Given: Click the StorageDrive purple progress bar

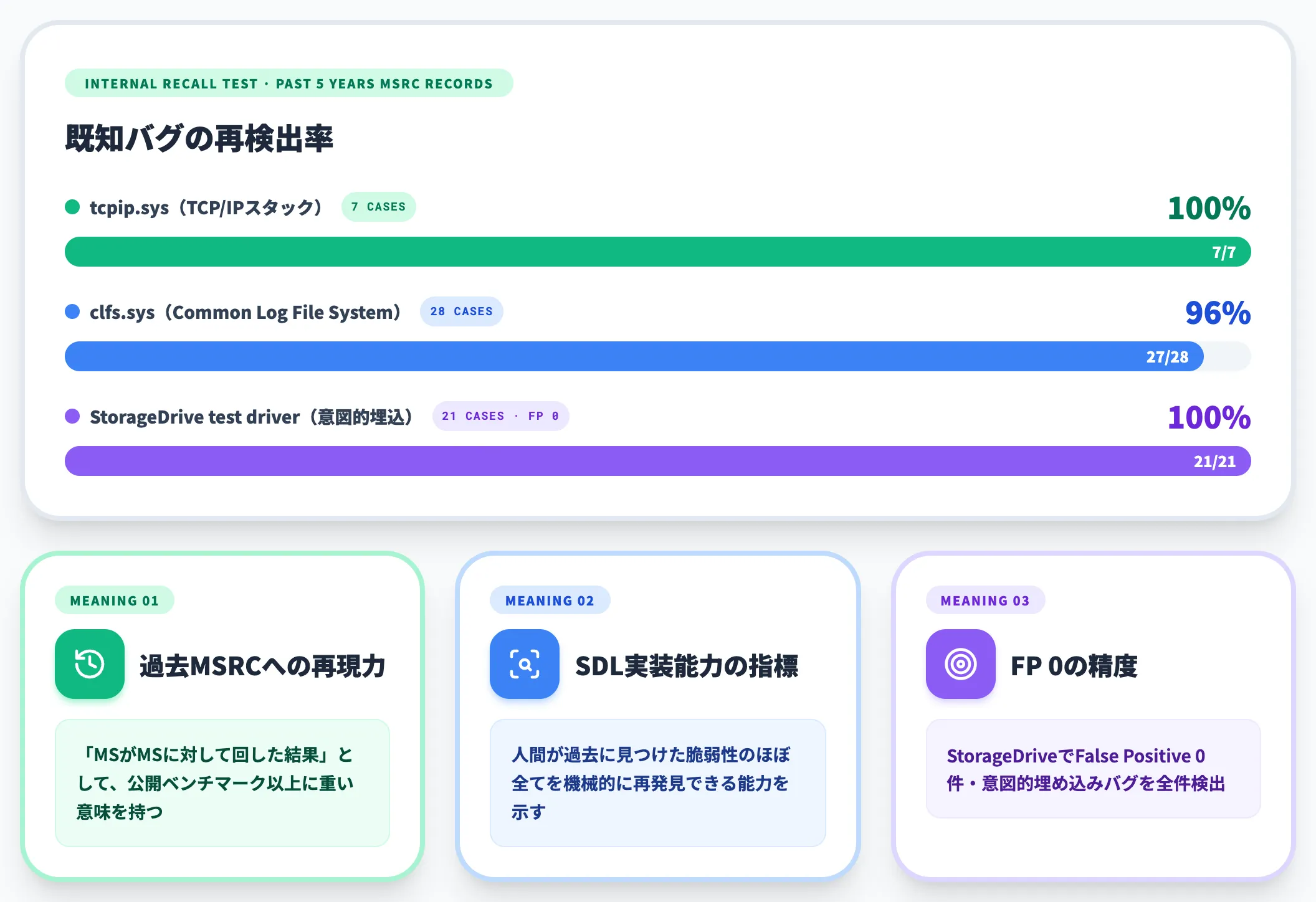Looking at the screenshot, I should pos(658,461).
